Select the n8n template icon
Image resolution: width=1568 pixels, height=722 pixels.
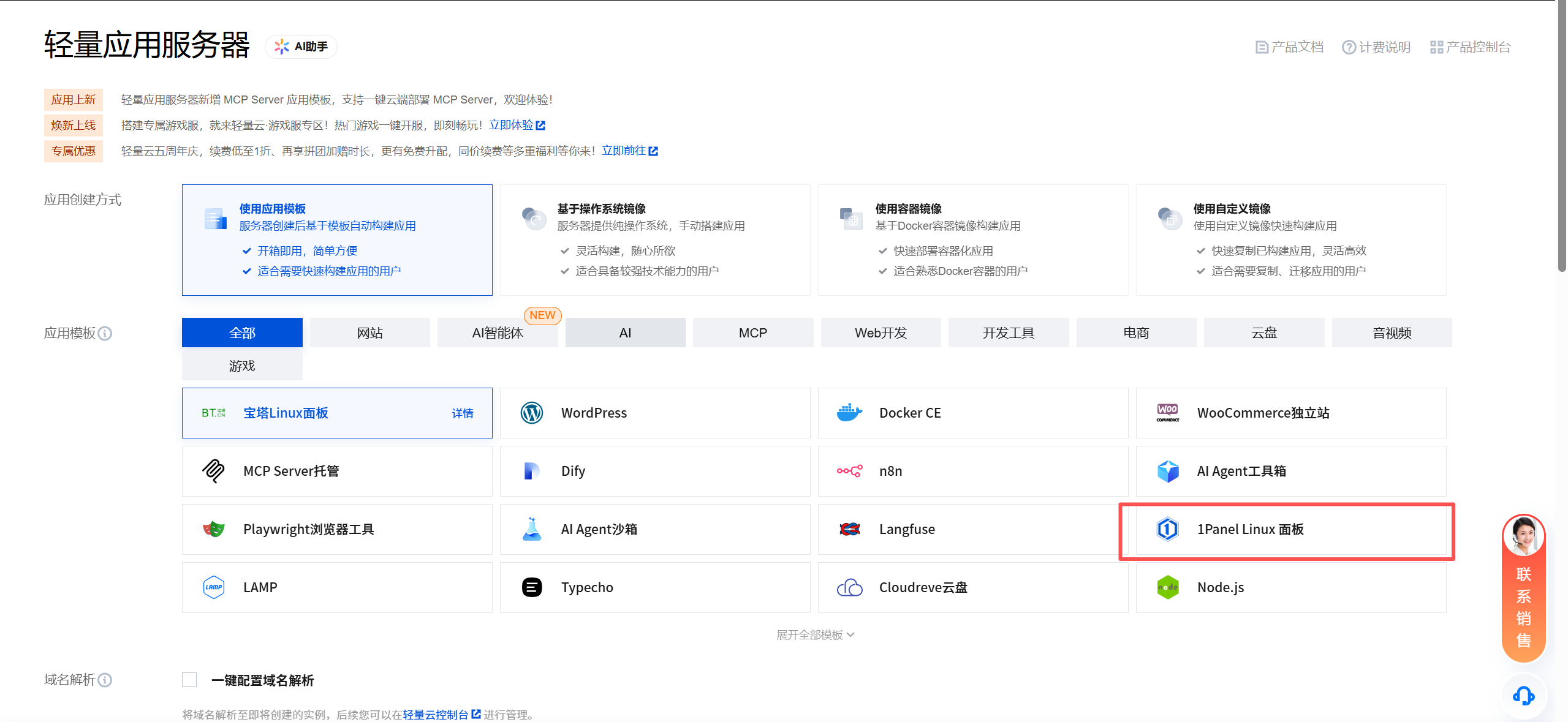click(x=849, y=470)
